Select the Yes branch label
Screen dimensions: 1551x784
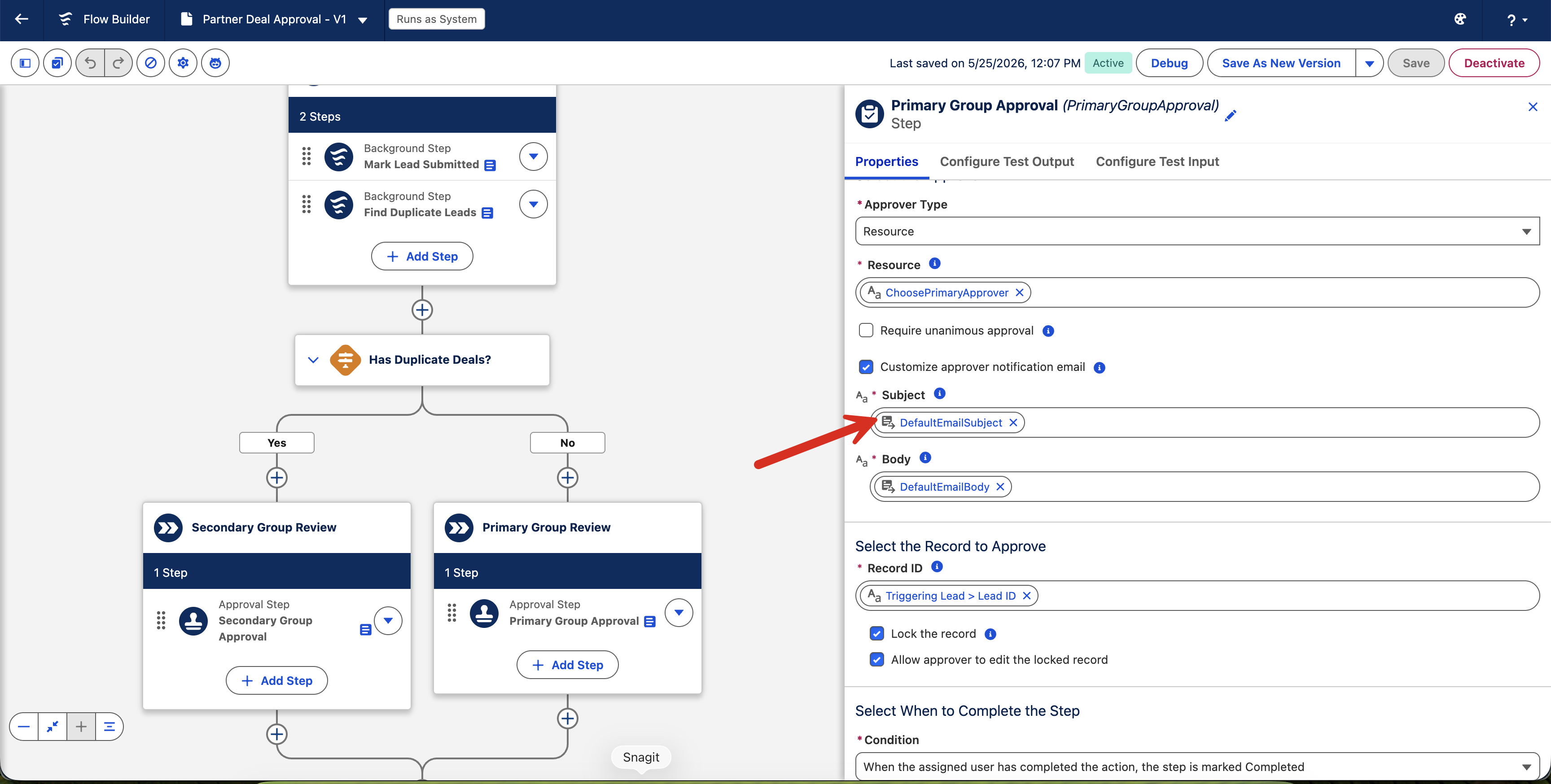277,443
